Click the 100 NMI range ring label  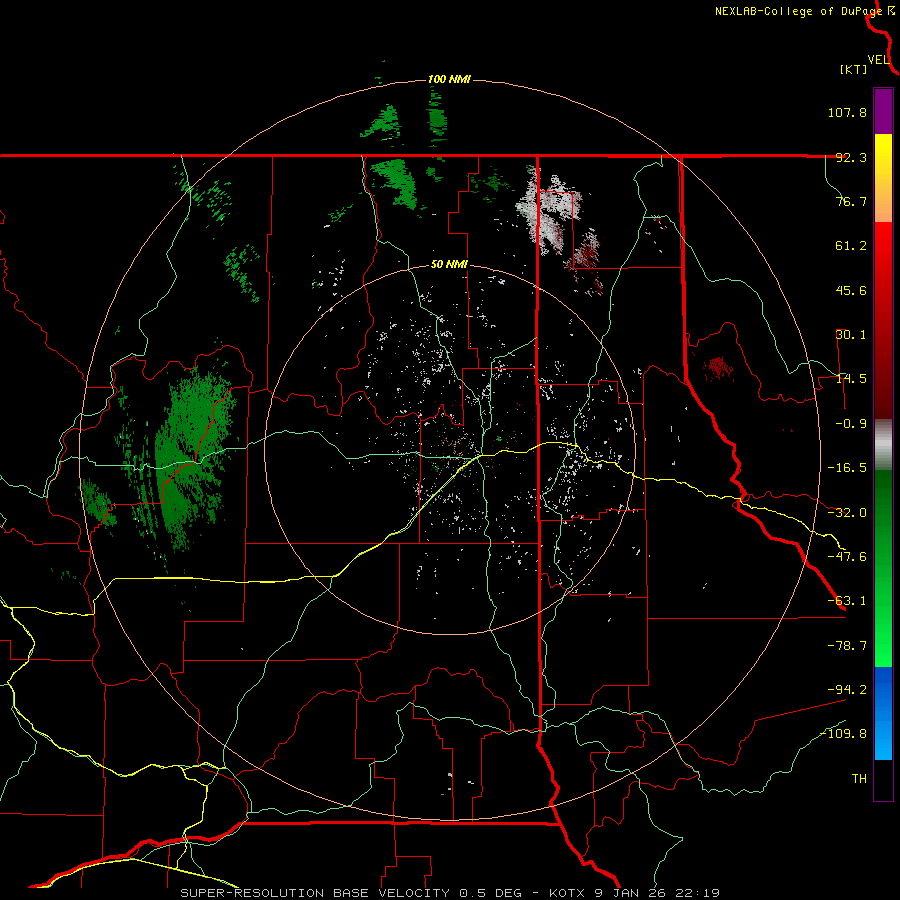pyautogui.click(x=449, y=79)
